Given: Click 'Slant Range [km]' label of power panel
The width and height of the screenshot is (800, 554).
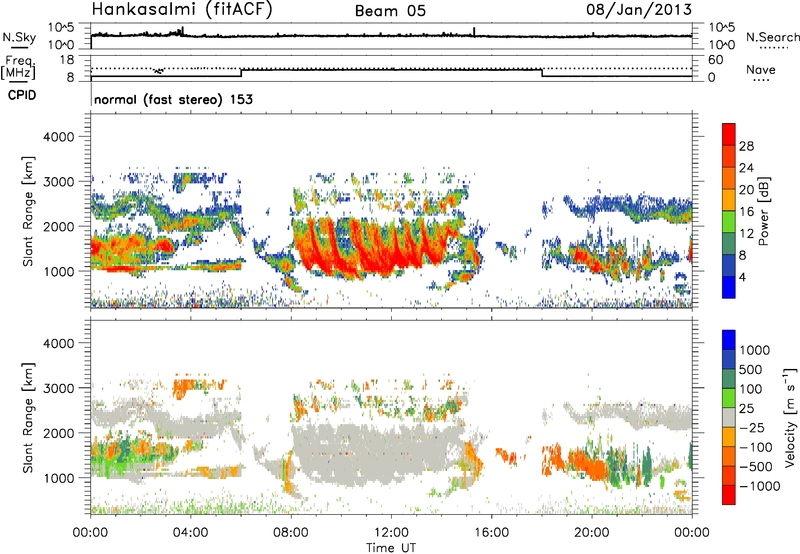Looking at the screenshot, I should click(x=28, y=211).
